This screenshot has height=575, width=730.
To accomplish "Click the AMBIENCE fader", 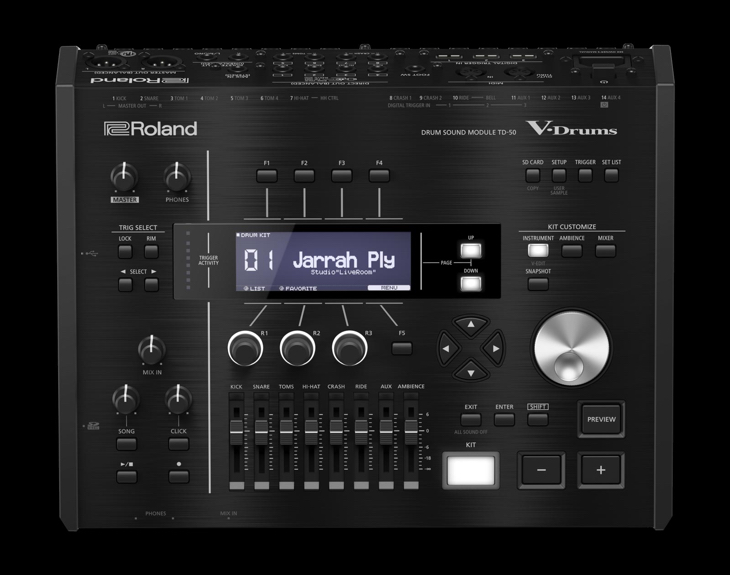I will (x=411, y=433).
